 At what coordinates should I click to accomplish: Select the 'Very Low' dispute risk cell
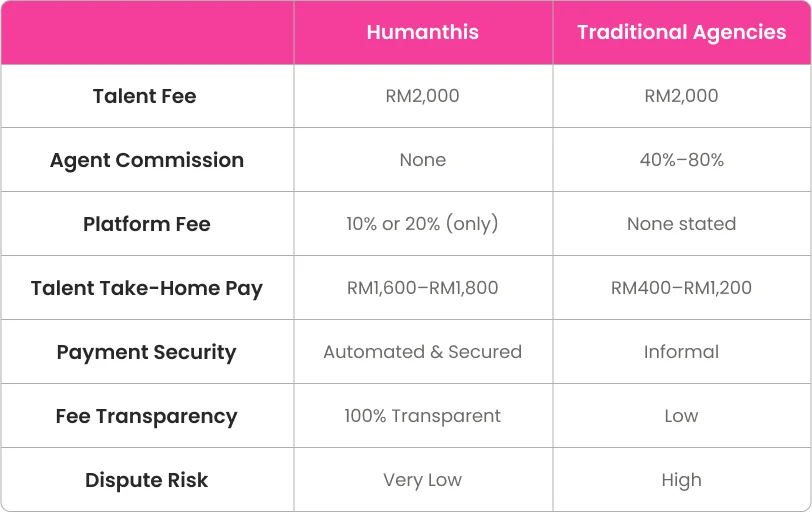[422, 480]
